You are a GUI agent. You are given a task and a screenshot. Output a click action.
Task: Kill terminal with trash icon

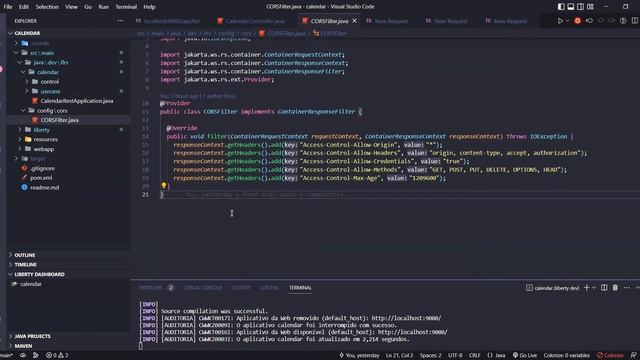(x=615, y=288)
